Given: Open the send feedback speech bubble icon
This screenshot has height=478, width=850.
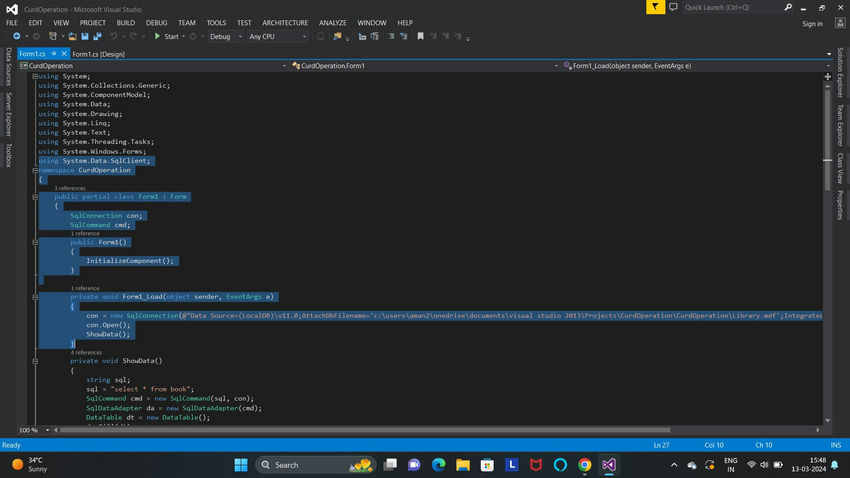Looking at the screenshot, I should tap(673, 7).
